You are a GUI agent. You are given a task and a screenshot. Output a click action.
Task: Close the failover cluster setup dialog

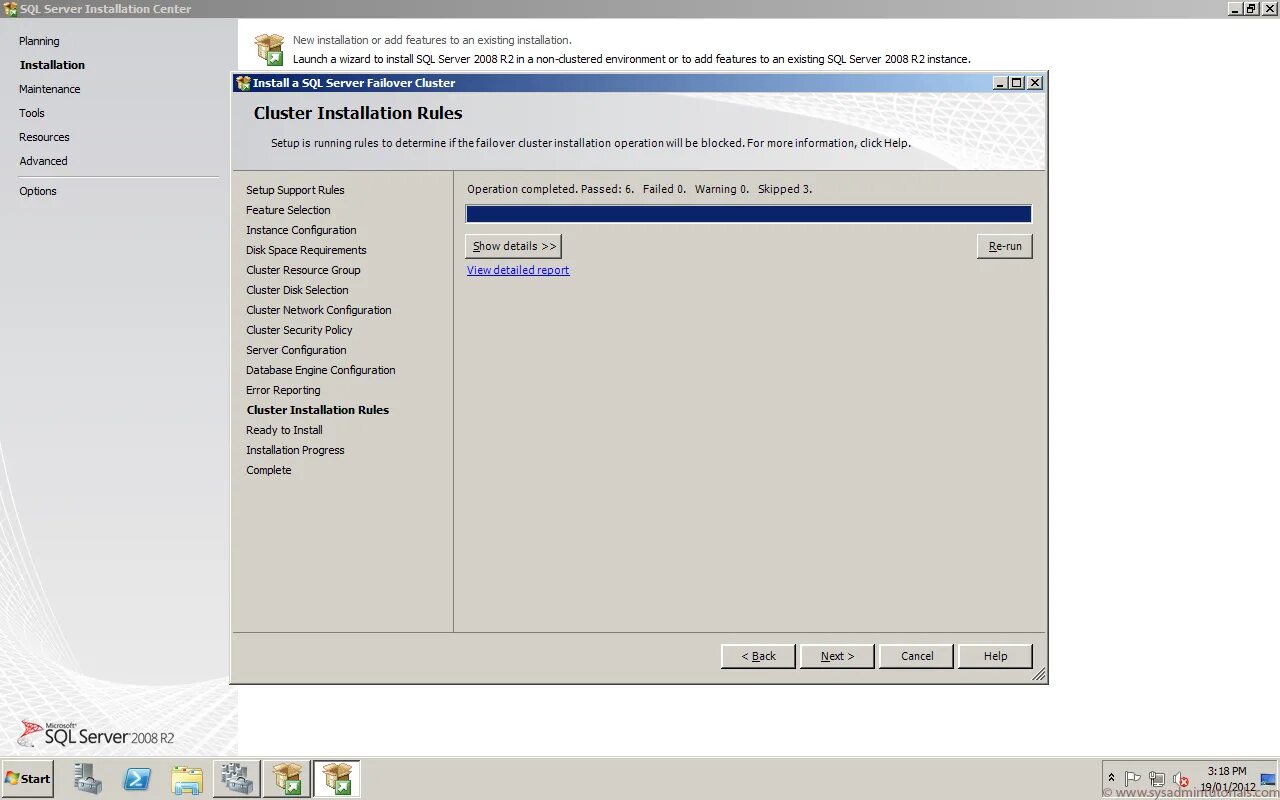[x=1035, y=83]
